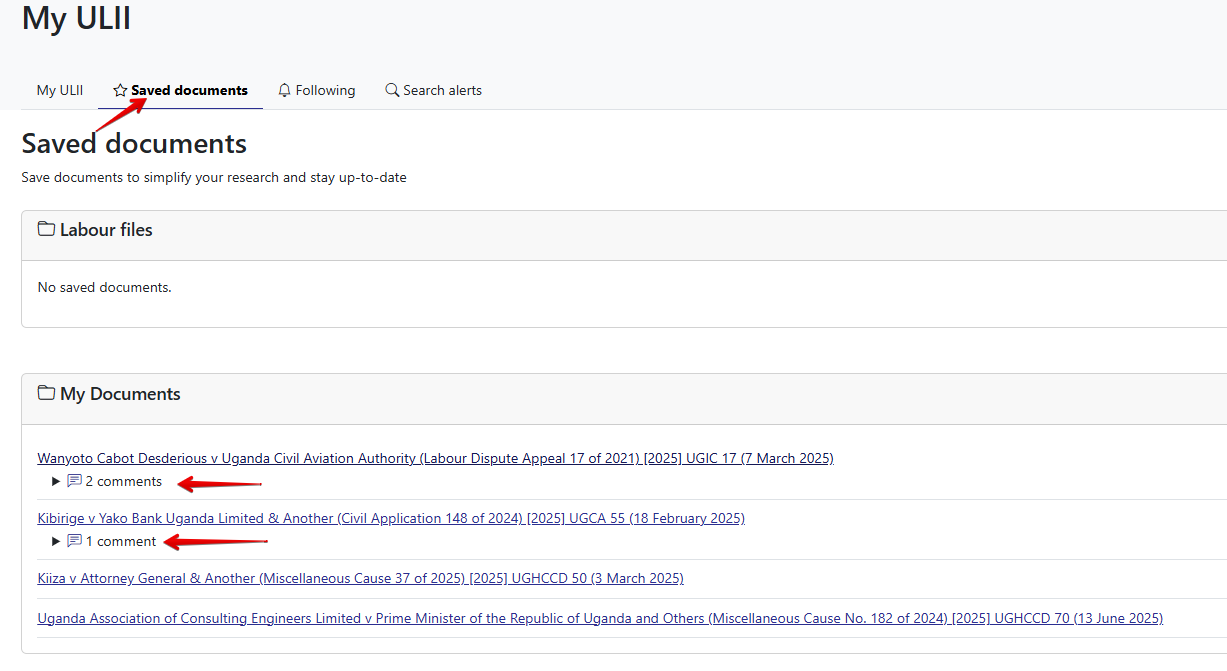The image size is (1227, 671).
Task: Click the bell icon next to Following
Action: [285, 91]
